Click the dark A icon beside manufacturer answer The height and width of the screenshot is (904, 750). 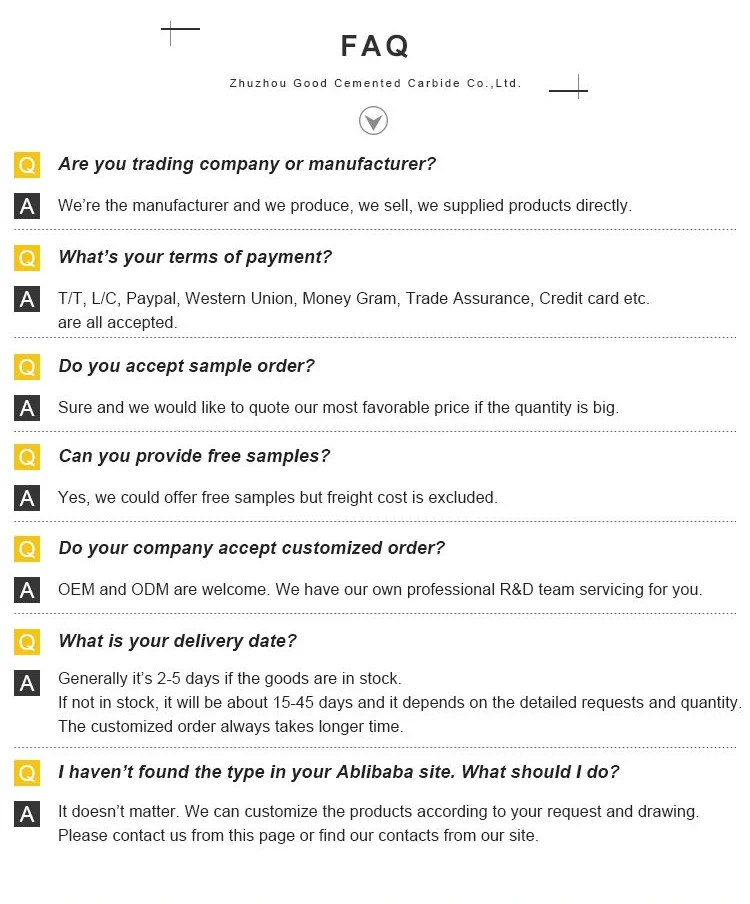click(27, 206)
